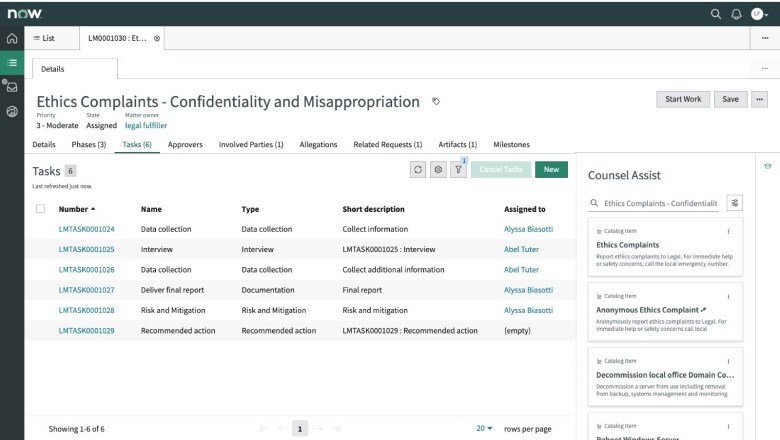Open the notifications bell
Viewport: 780px width, 440px height.
coord(736,14)
